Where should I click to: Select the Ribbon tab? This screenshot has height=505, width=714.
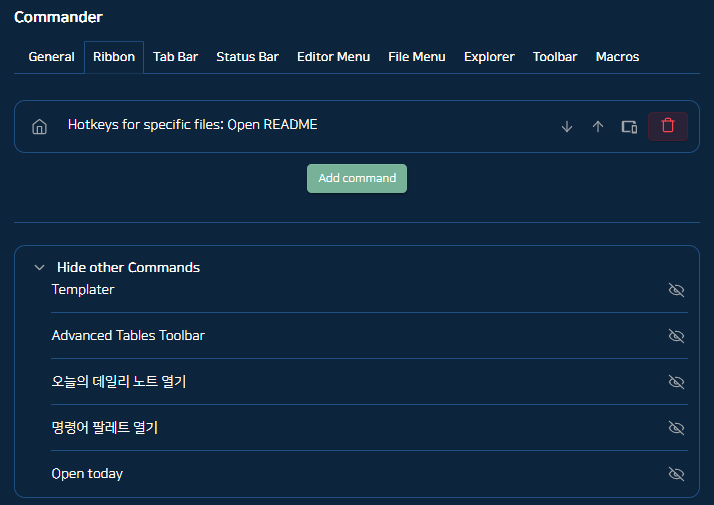(x=114, y=57)
